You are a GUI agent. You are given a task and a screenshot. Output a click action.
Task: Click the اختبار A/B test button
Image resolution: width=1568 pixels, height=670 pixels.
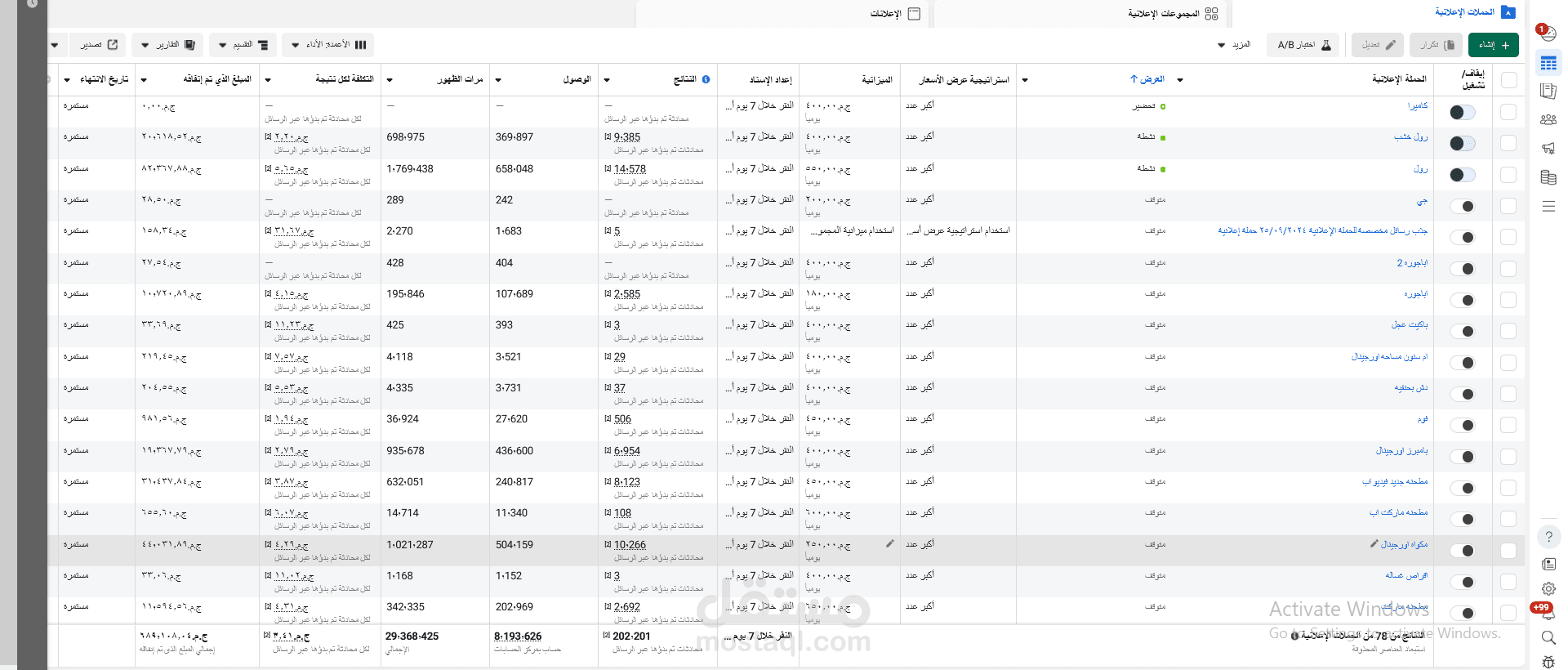click(1303, 45)
